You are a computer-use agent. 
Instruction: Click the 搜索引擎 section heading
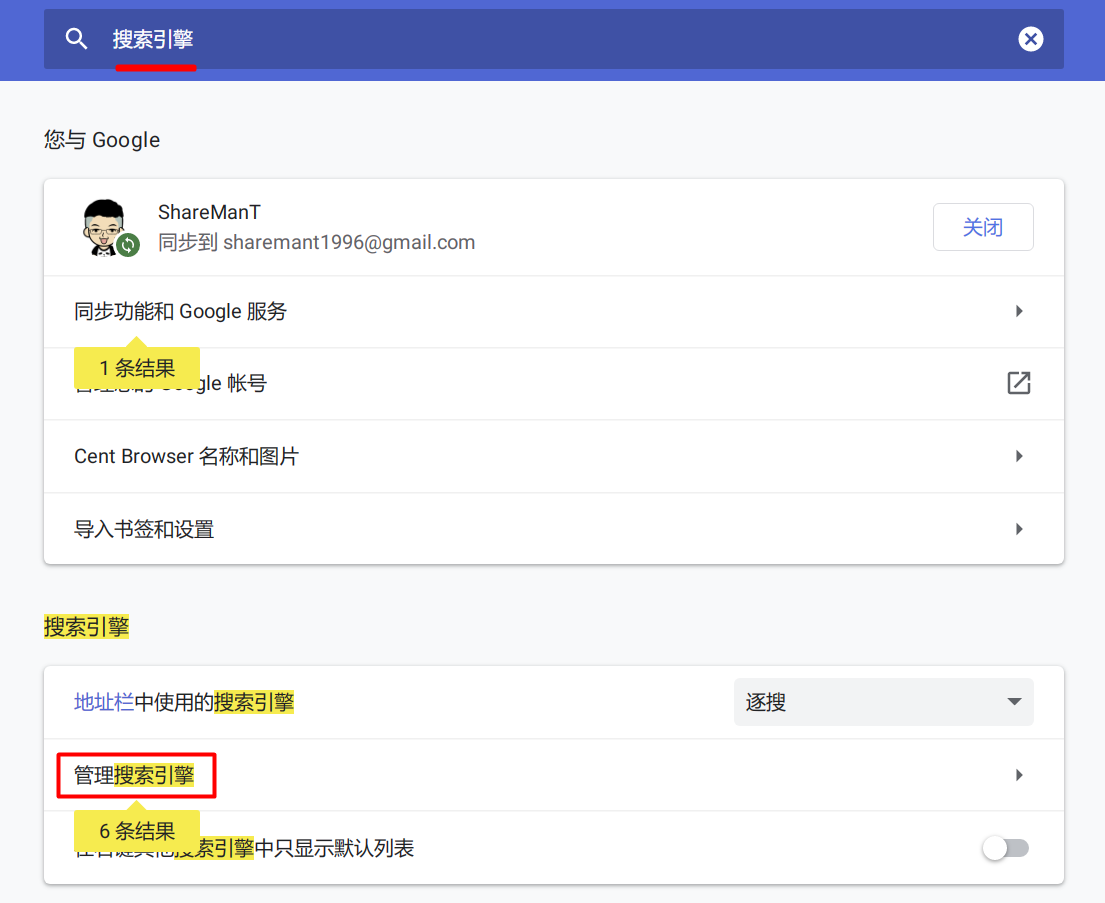86,627
